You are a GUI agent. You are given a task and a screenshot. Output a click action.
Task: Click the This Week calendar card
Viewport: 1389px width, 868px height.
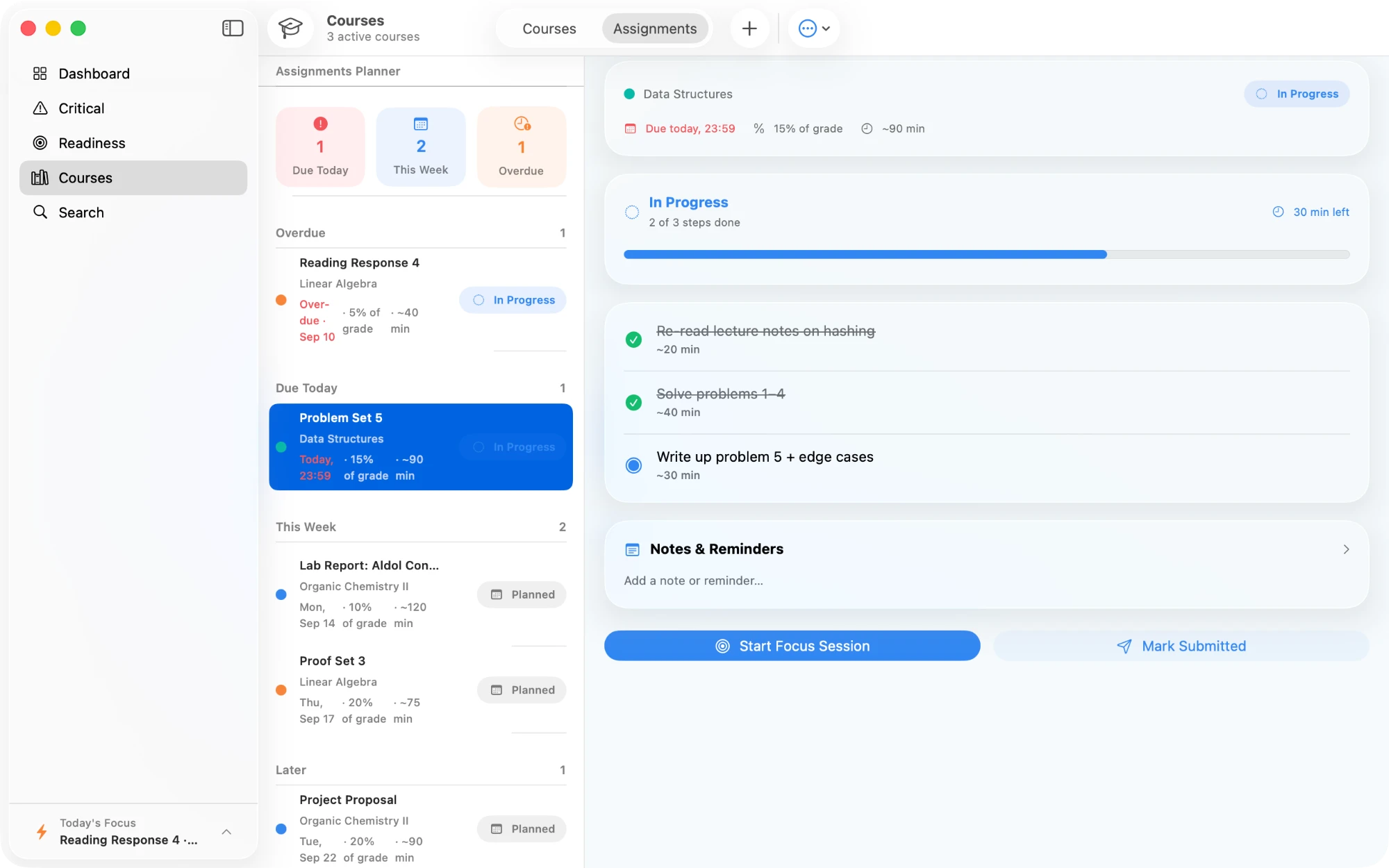pyautogui.click(x=421, y=147)
